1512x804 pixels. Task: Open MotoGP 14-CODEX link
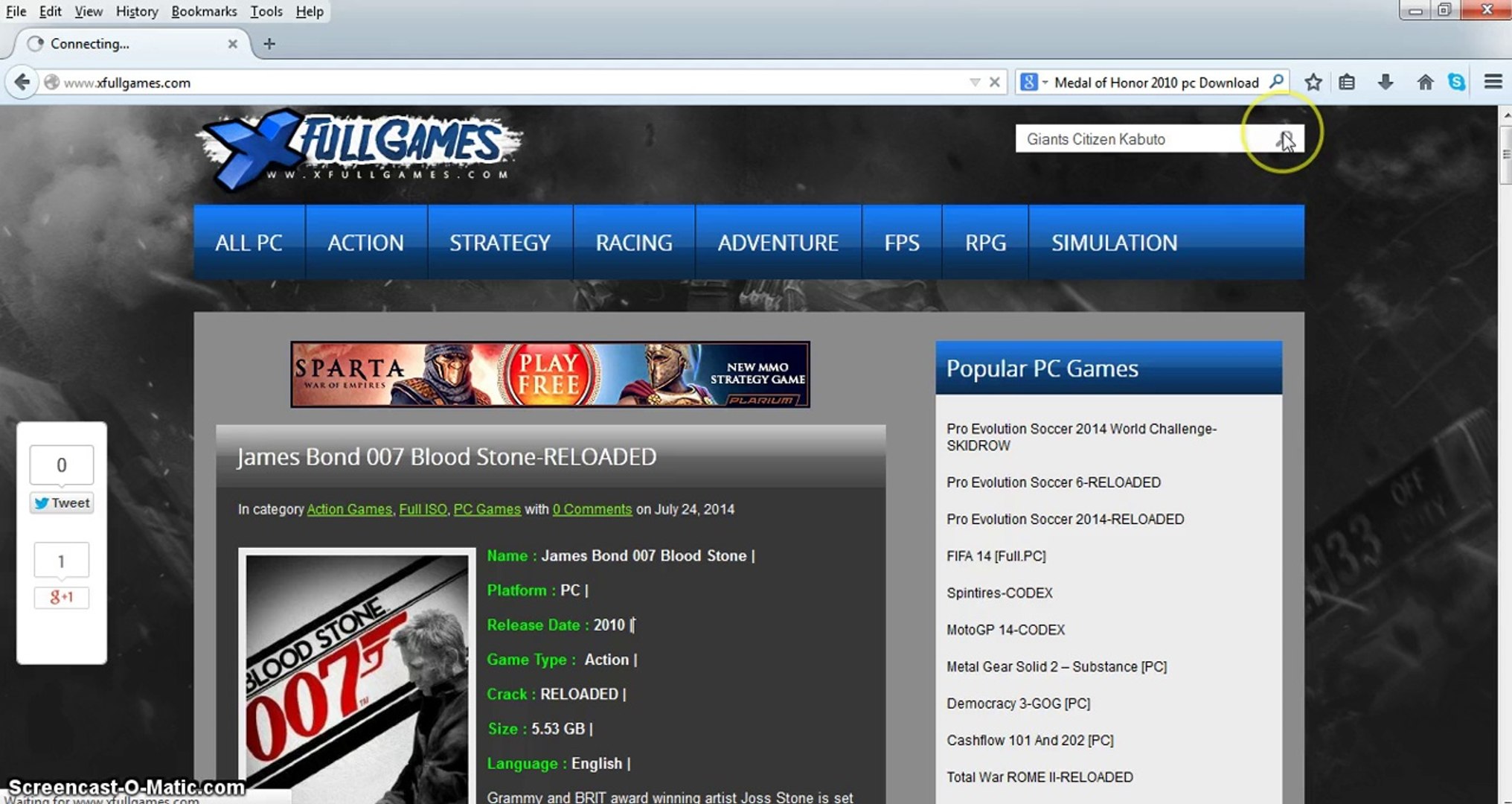1006,630
